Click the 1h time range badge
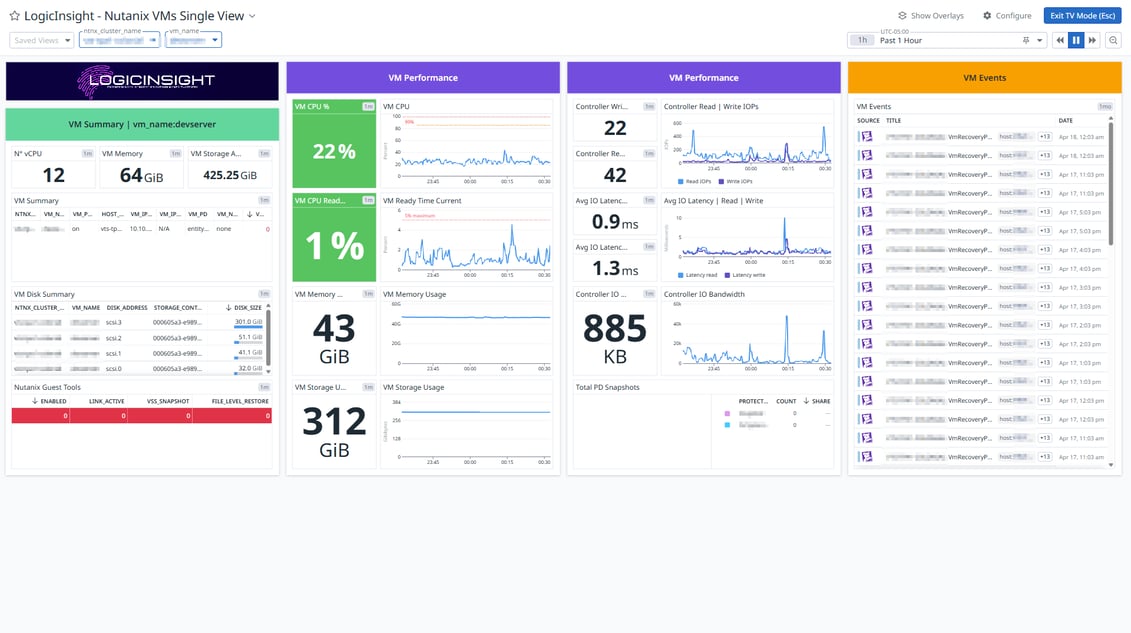The image size is (1131, 633). tap(862, 40)
